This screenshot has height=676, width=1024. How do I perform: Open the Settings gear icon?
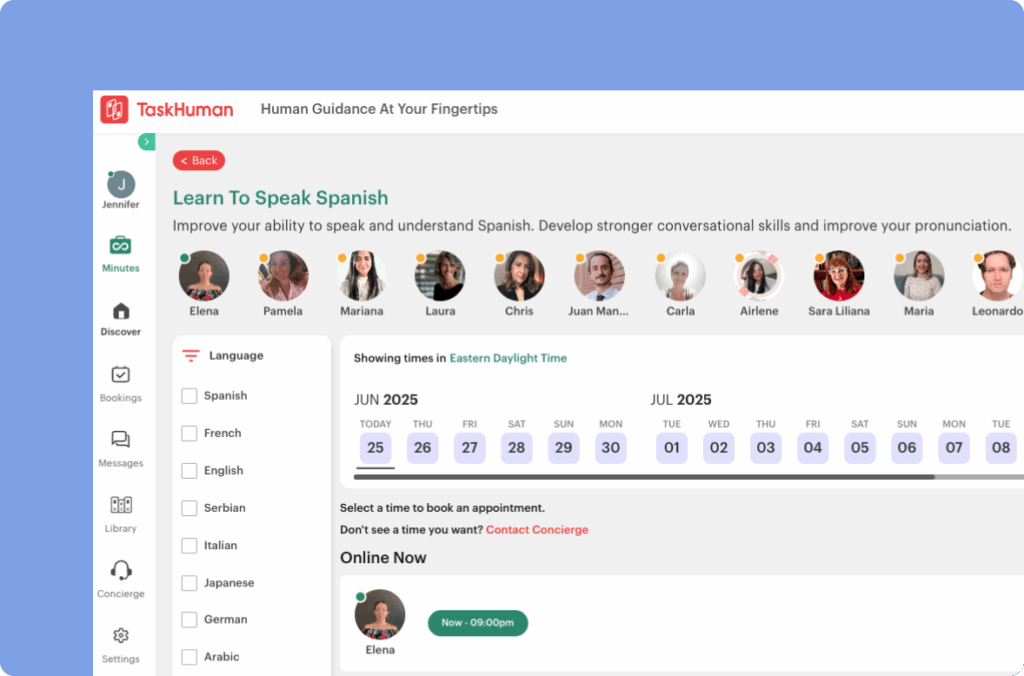pyautogui.click(x=120, y=636)
